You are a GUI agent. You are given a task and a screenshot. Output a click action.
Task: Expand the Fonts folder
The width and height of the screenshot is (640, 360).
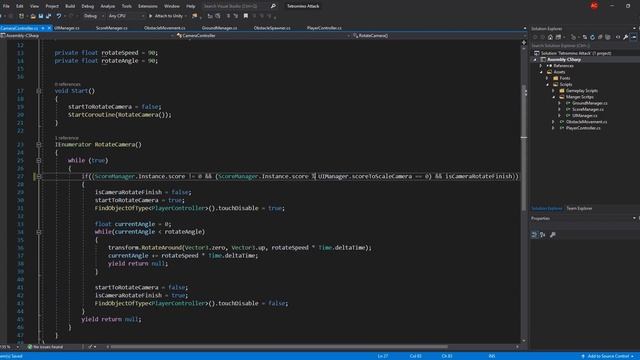pyautogui.click(x=547, y=78)
